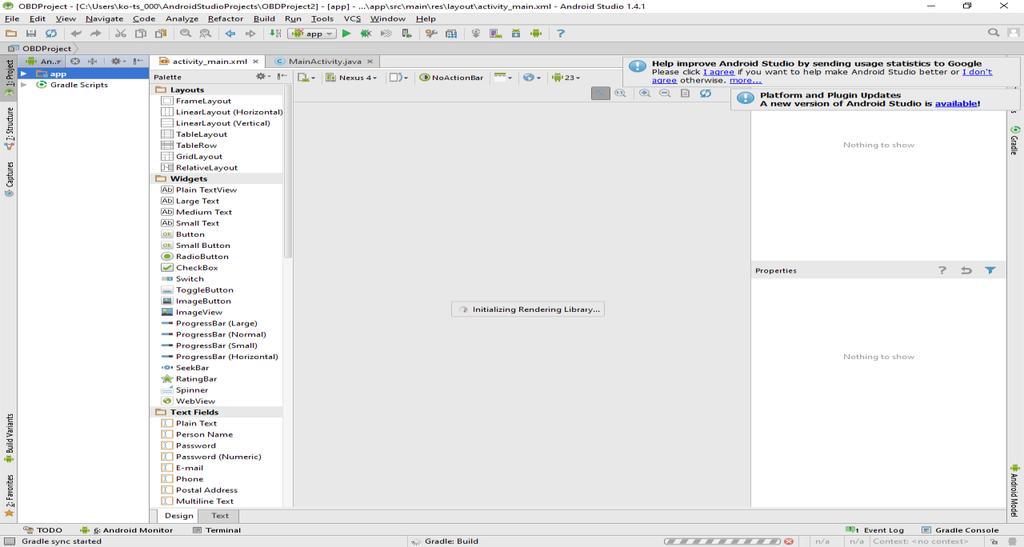Save all files using the disk icon
The image size is (1024, 547).
[31, 33]
